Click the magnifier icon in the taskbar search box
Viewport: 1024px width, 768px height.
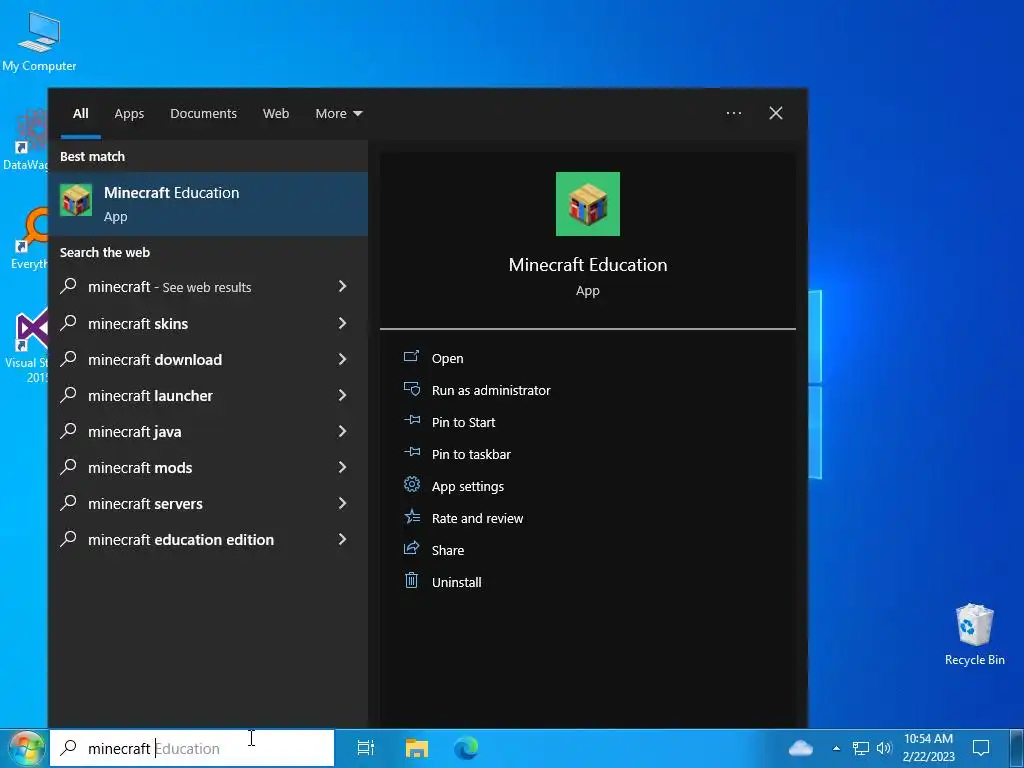[x=68, y=748]
